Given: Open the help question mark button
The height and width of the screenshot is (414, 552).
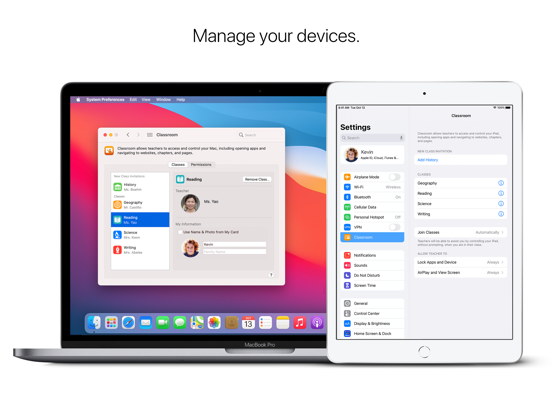Looking at the screenshot, I should tap(271, 275).
